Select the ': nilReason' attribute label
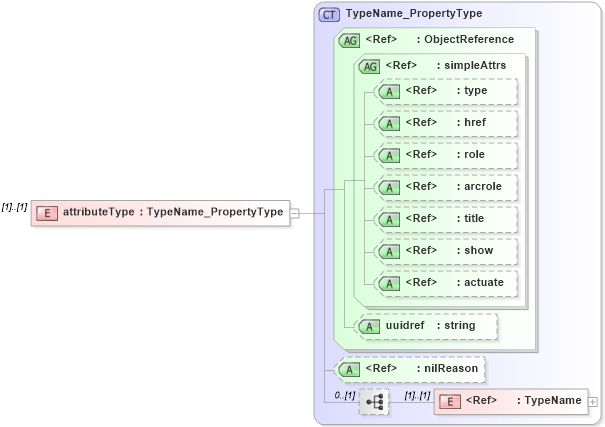This screenshot has height=427, width=605. (x=447, y=368)
